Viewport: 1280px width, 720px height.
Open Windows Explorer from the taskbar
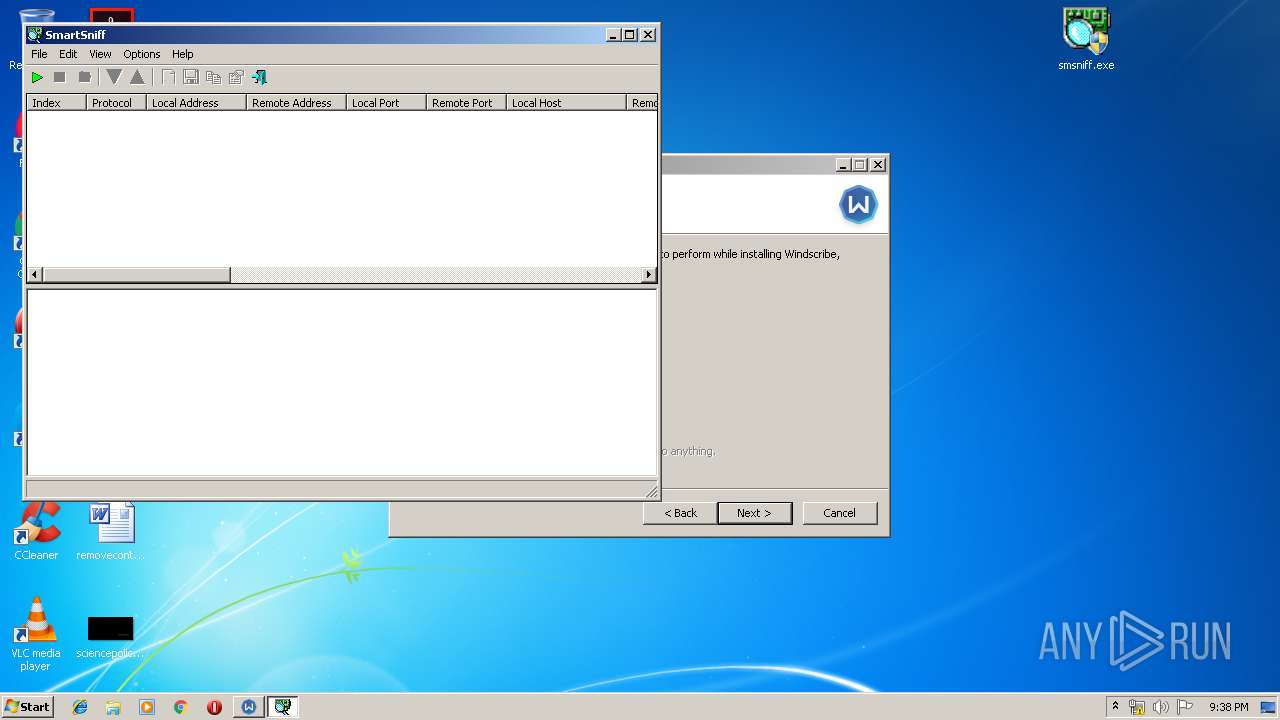click(113, 707)
